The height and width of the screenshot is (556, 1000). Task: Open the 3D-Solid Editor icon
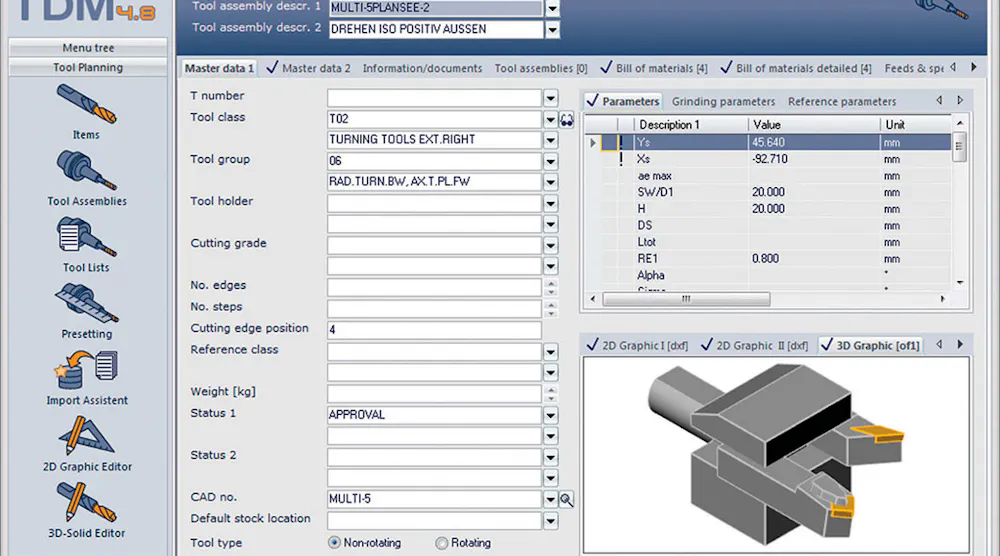[86, 502]
